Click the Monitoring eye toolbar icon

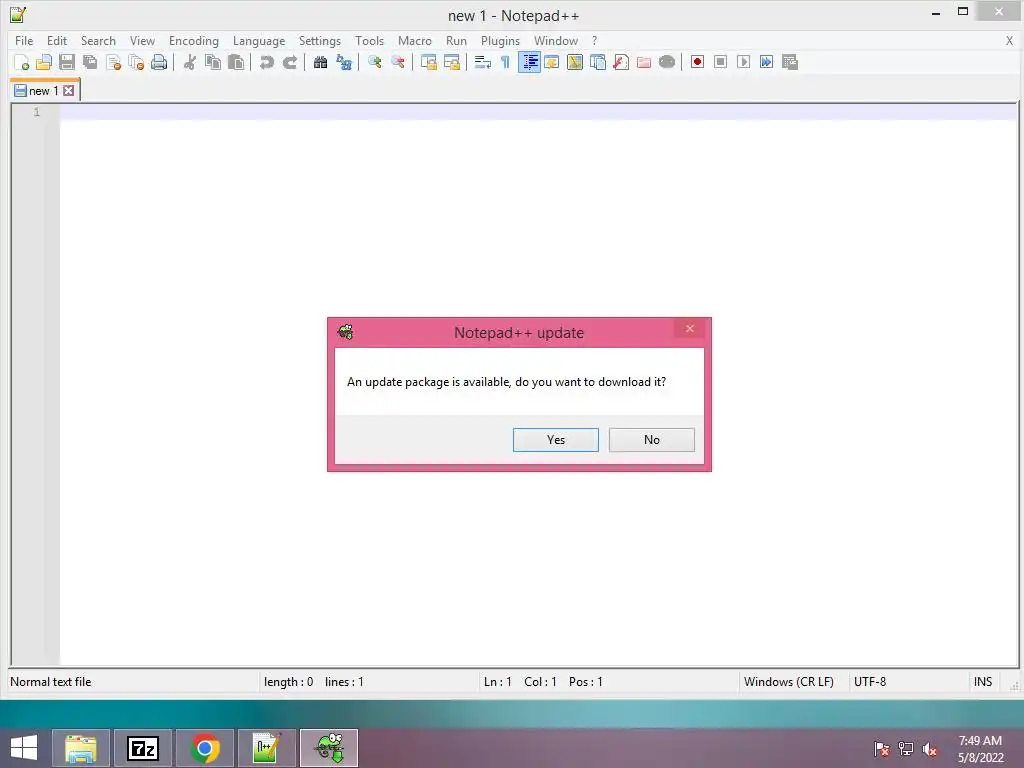[667, 62]
